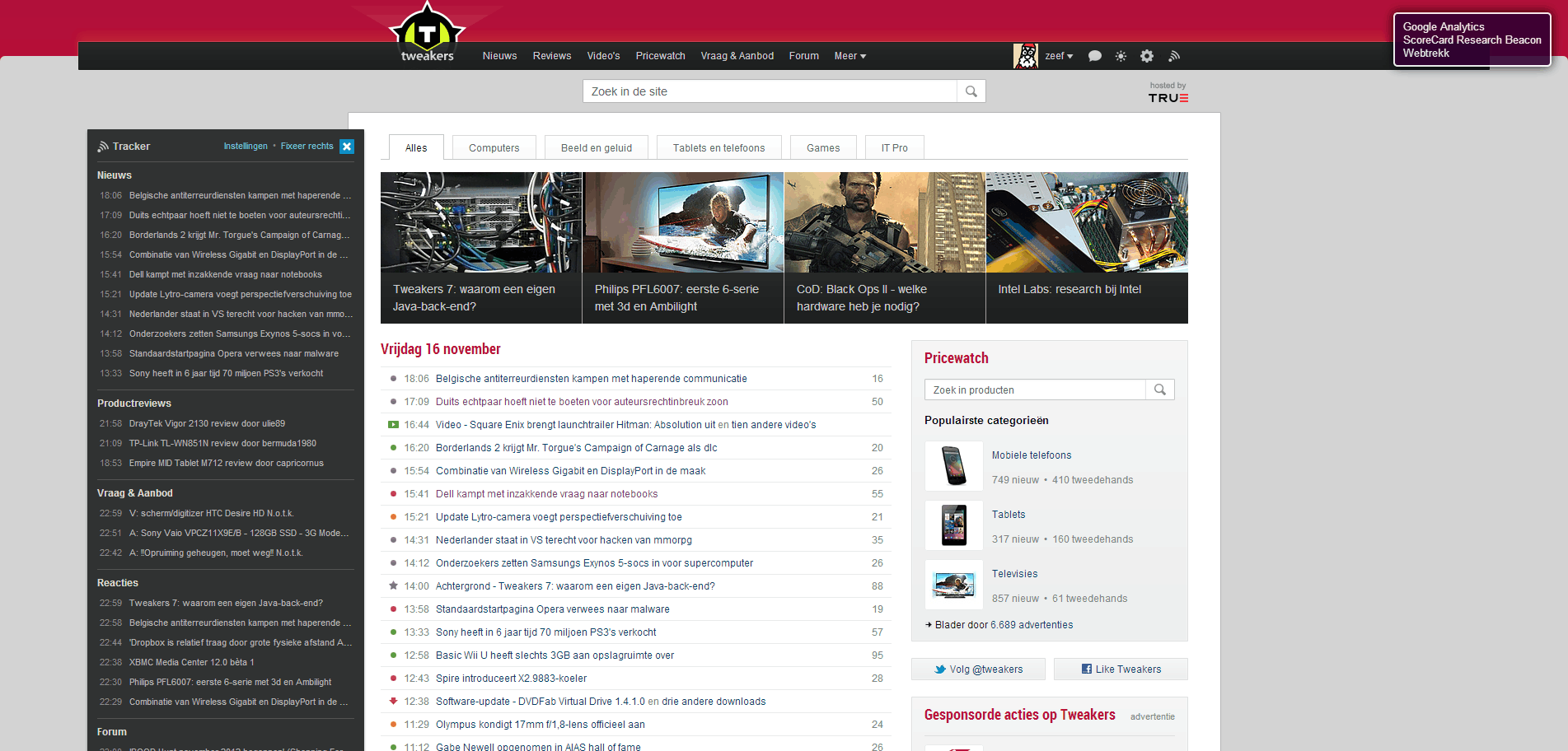The image size is (1568, 751).
Task: Click the Zoek in producten field
Action: (1035, 389)
